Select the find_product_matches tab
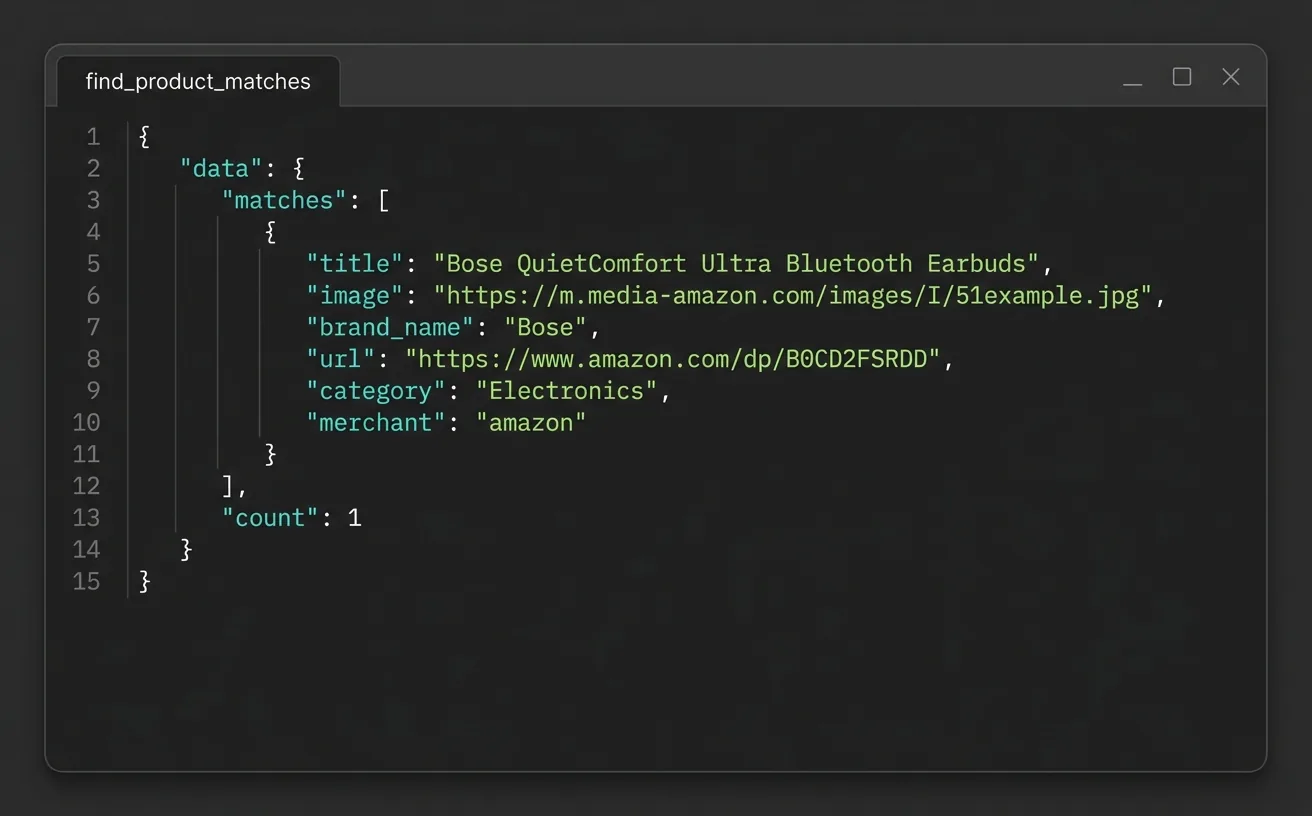 click(x=198, y=82)
